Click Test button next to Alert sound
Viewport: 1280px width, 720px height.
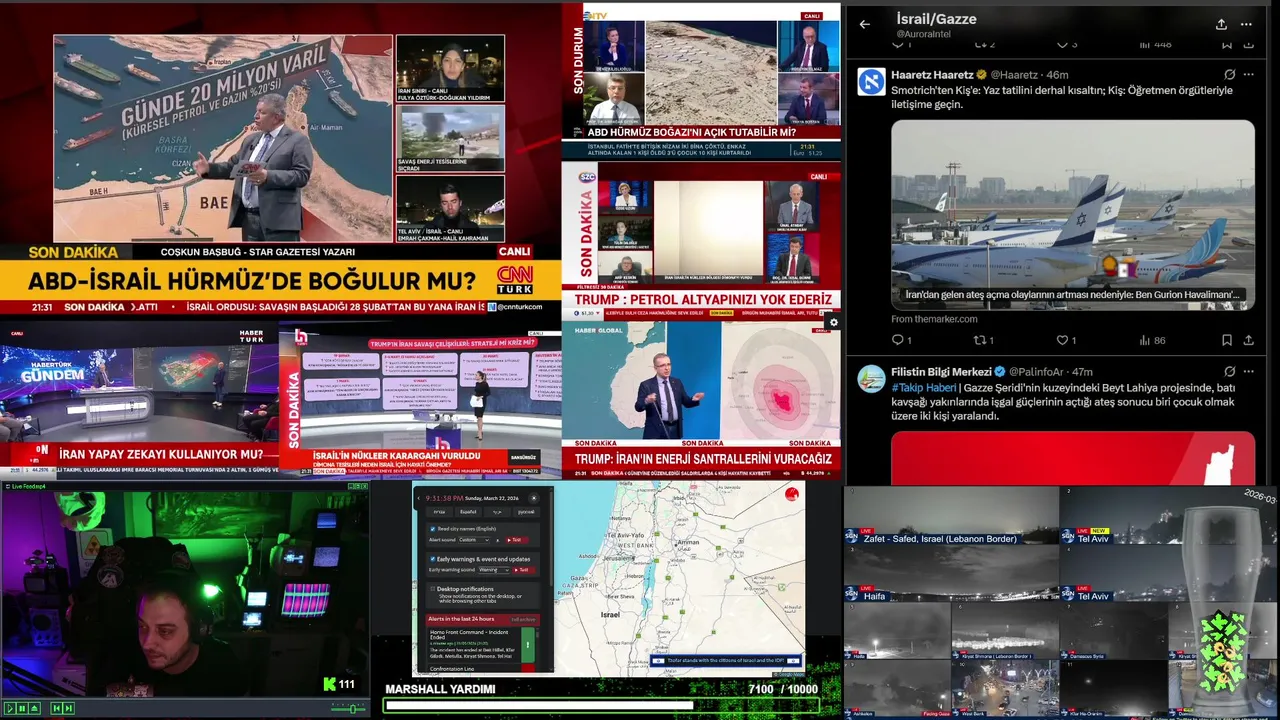tap(517, 540)
